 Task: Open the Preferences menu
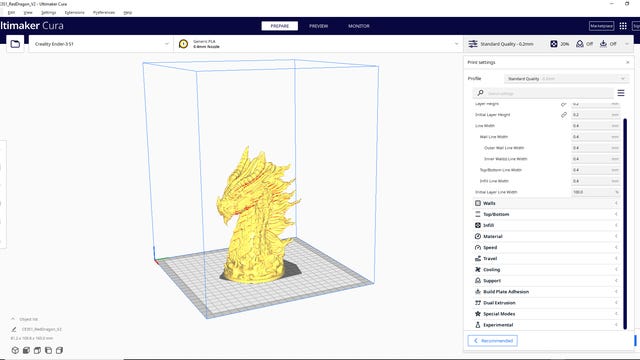[104, 13]
